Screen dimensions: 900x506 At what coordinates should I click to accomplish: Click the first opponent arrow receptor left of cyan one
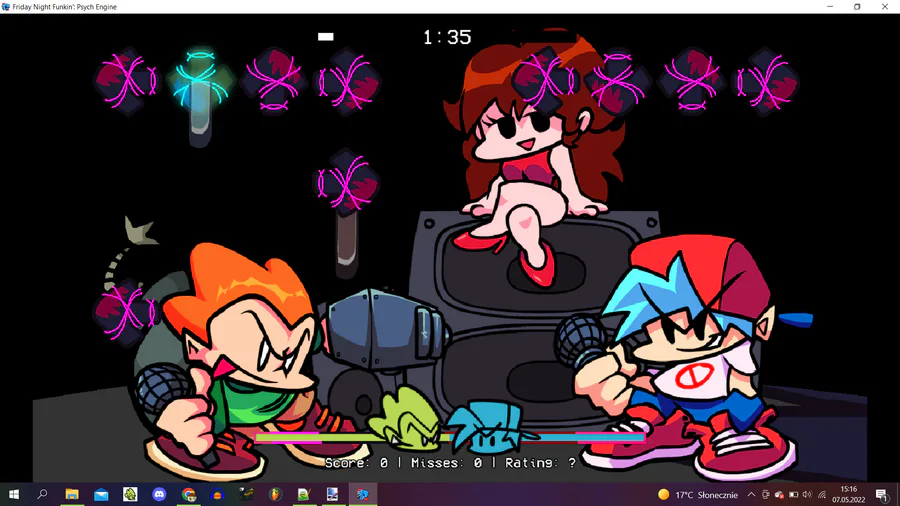(126, 81)
